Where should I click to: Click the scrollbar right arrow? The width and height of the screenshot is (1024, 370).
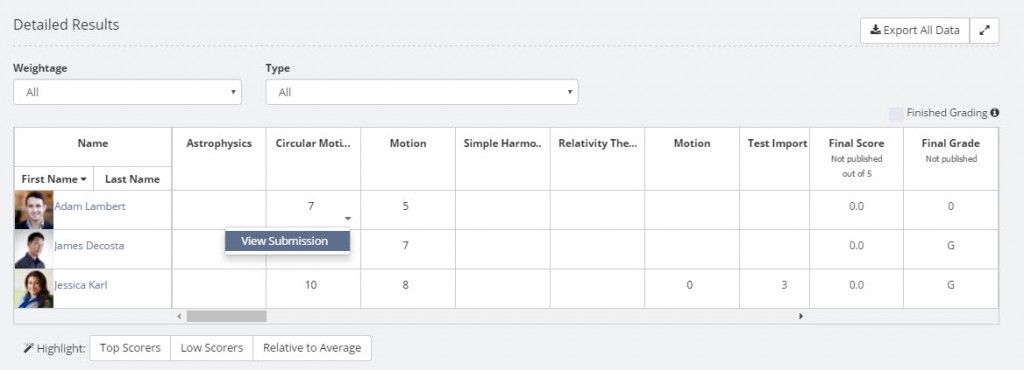coord(801,316)
